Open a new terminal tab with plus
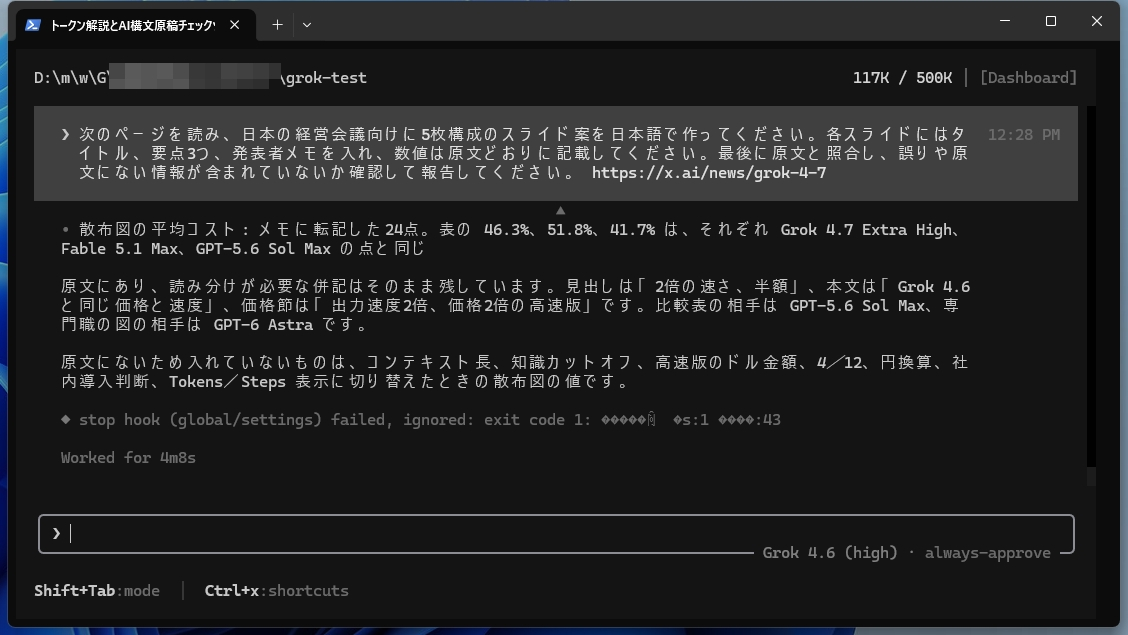Screen dimensions: 1128x635 277,25
